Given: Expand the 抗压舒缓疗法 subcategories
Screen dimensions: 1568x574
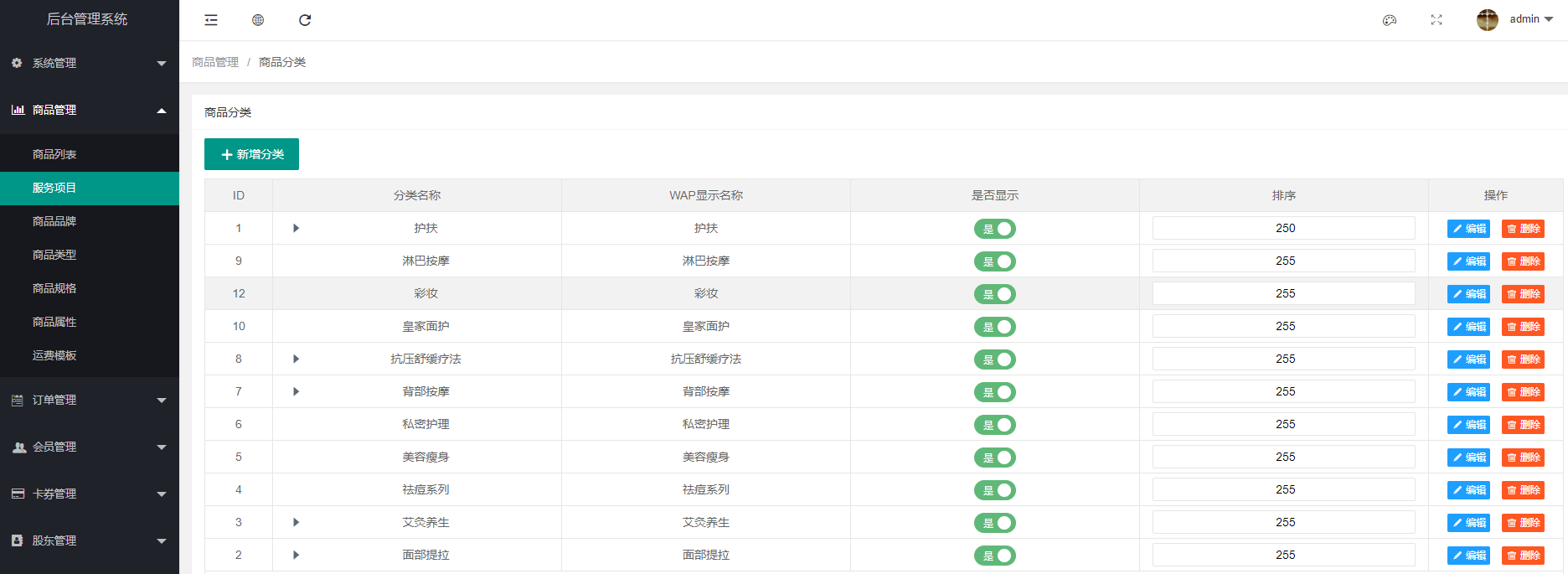Looking at the screenshot, I should [x=296, y=359].
